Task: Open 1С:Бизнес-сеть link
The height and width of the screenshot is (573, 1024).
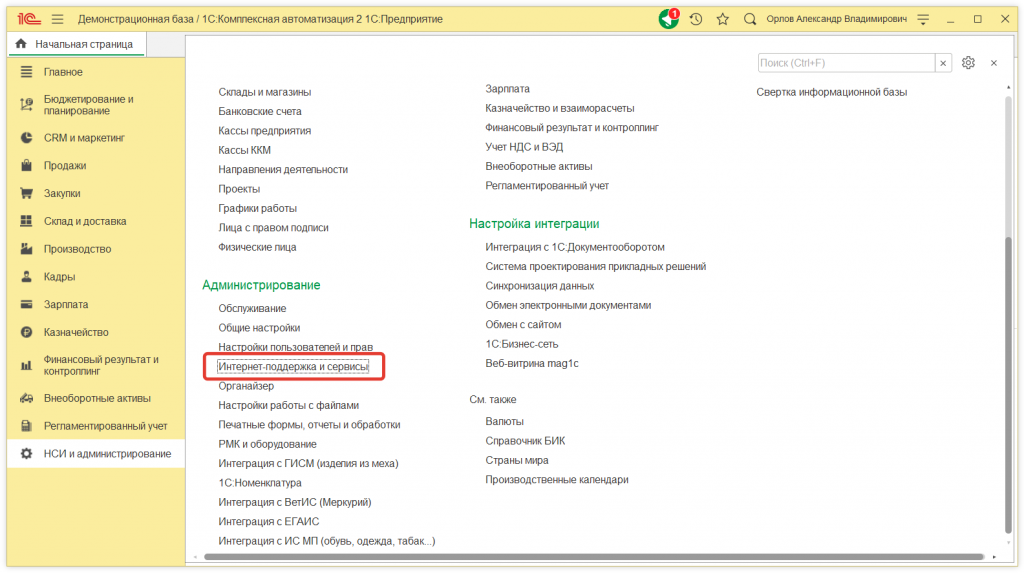Action: coord(522,344)
